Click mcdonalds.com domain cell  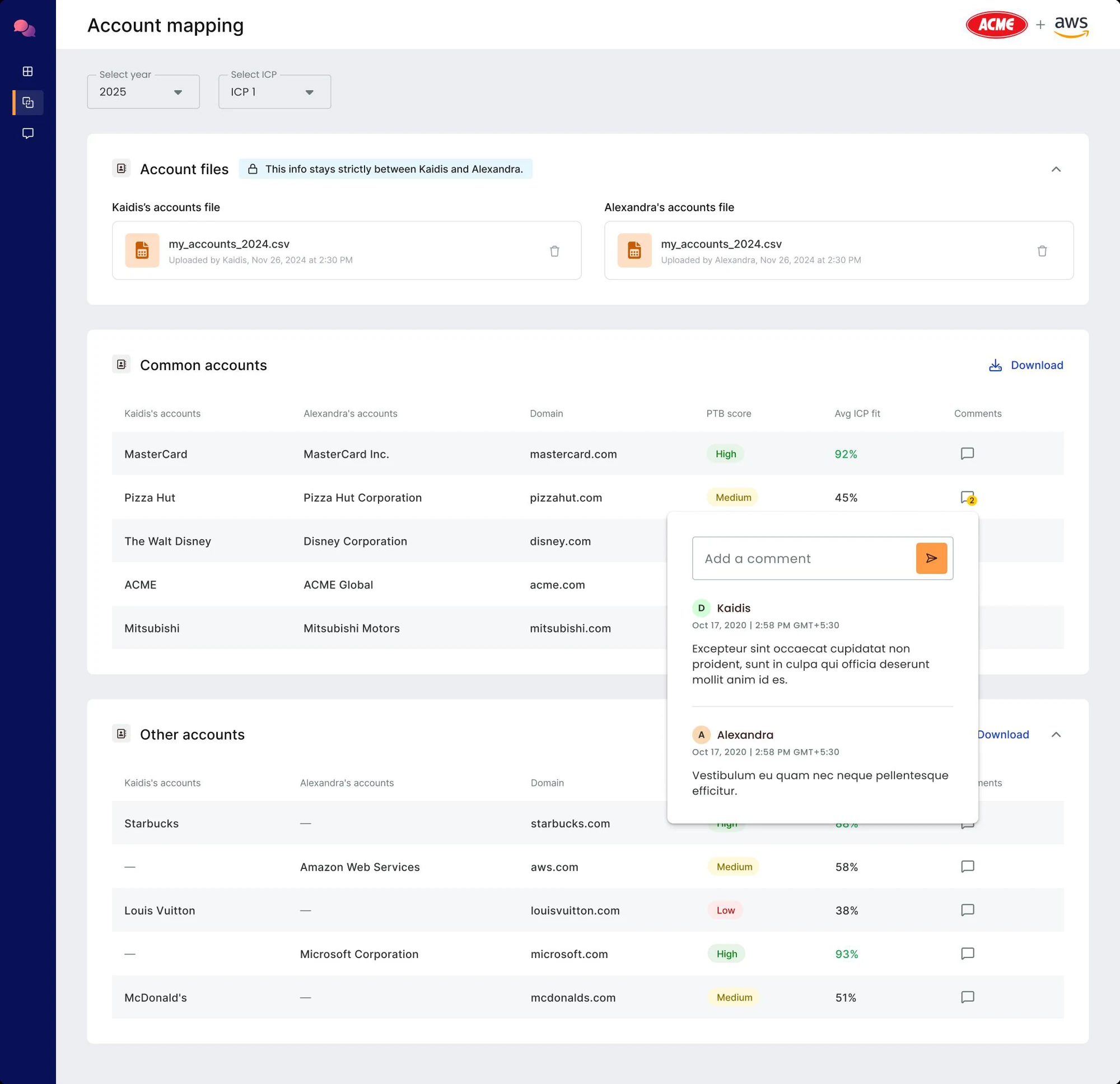tap(573, 997)
